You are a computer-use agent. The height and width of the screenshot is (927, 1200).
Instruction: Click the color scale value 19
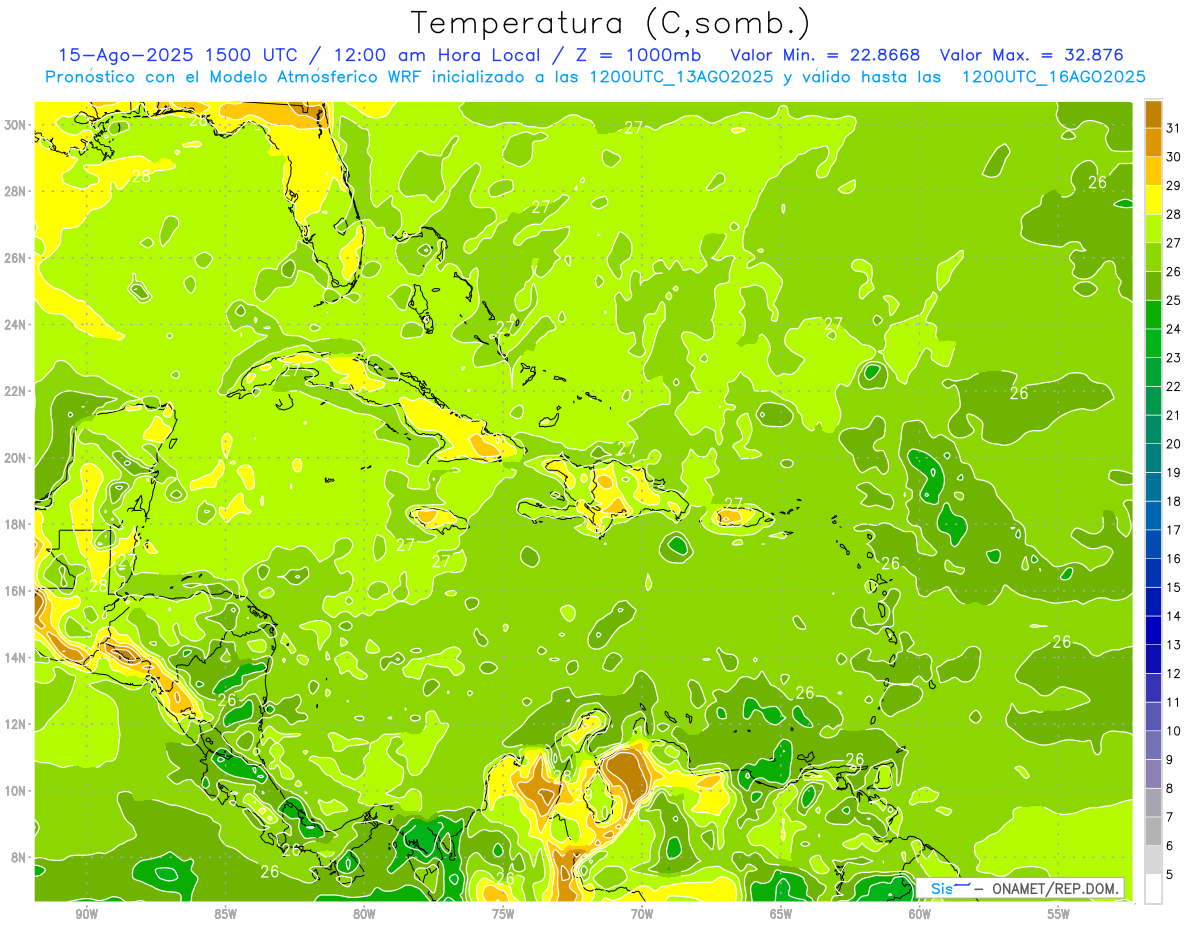click(1174, 473)
